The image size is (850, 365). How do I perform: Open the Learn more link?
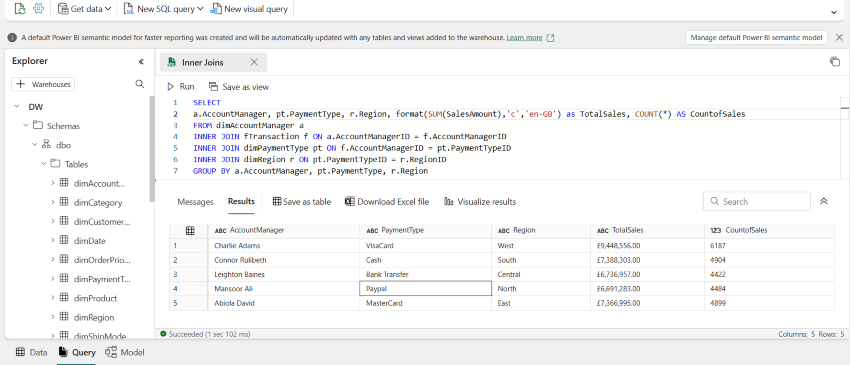click(x=524, y=38)
